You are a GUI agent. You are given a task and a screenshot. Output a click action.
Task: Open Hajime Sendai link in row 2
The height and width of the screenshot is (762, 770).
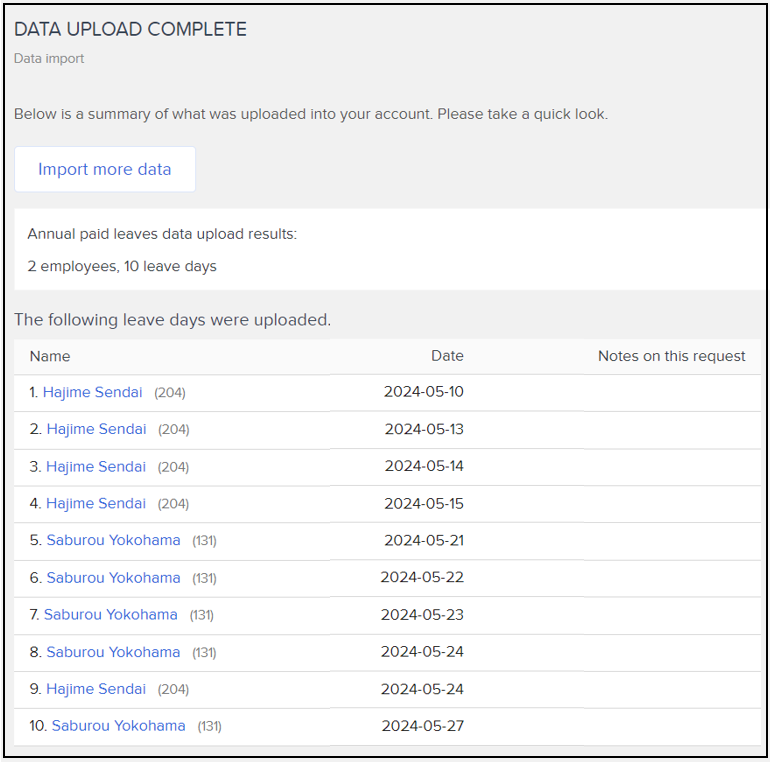[96, 429]
